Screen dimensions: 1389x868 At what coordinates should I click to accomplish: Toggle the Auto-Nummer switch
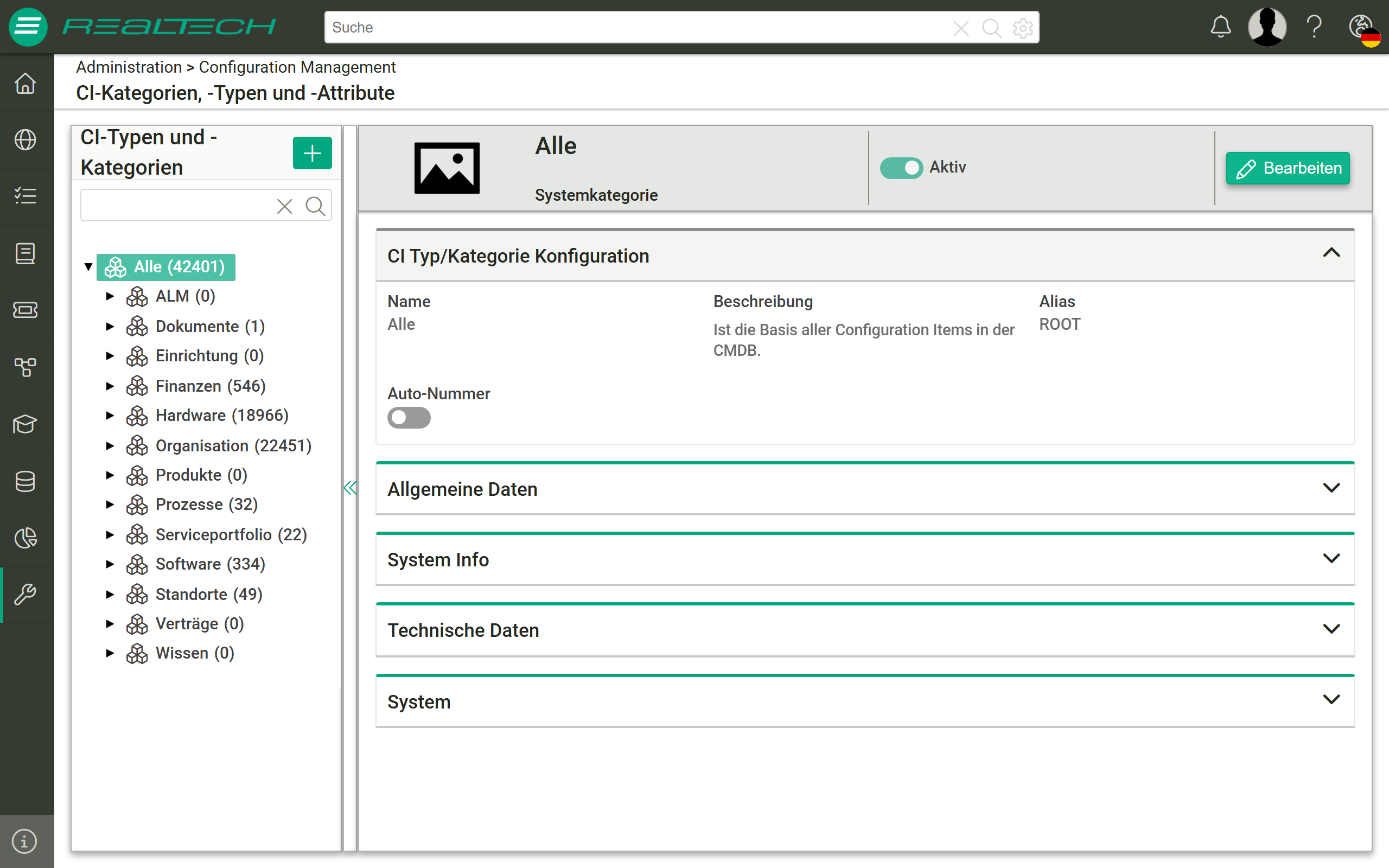click(x=409, y=417)
